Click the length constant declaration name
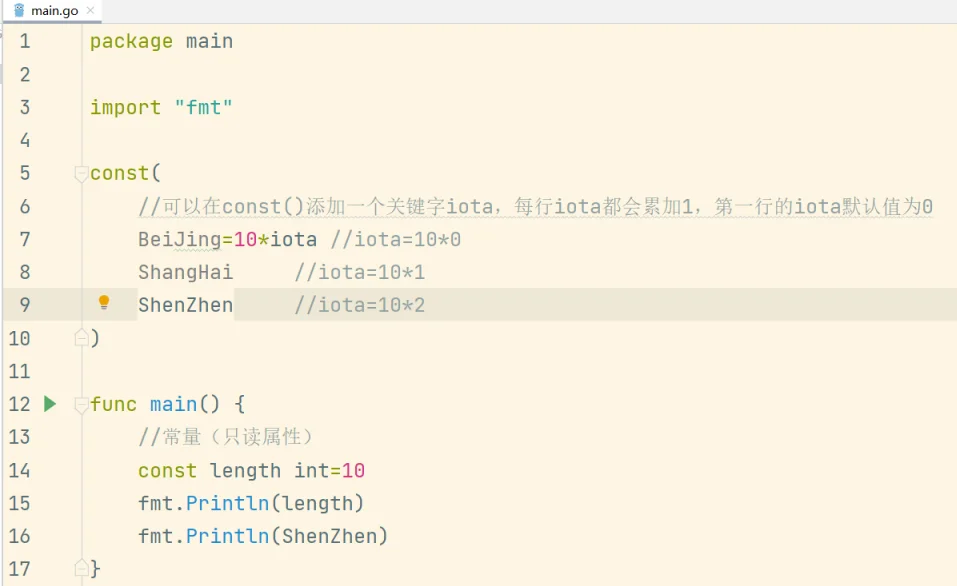 (245, 471)
